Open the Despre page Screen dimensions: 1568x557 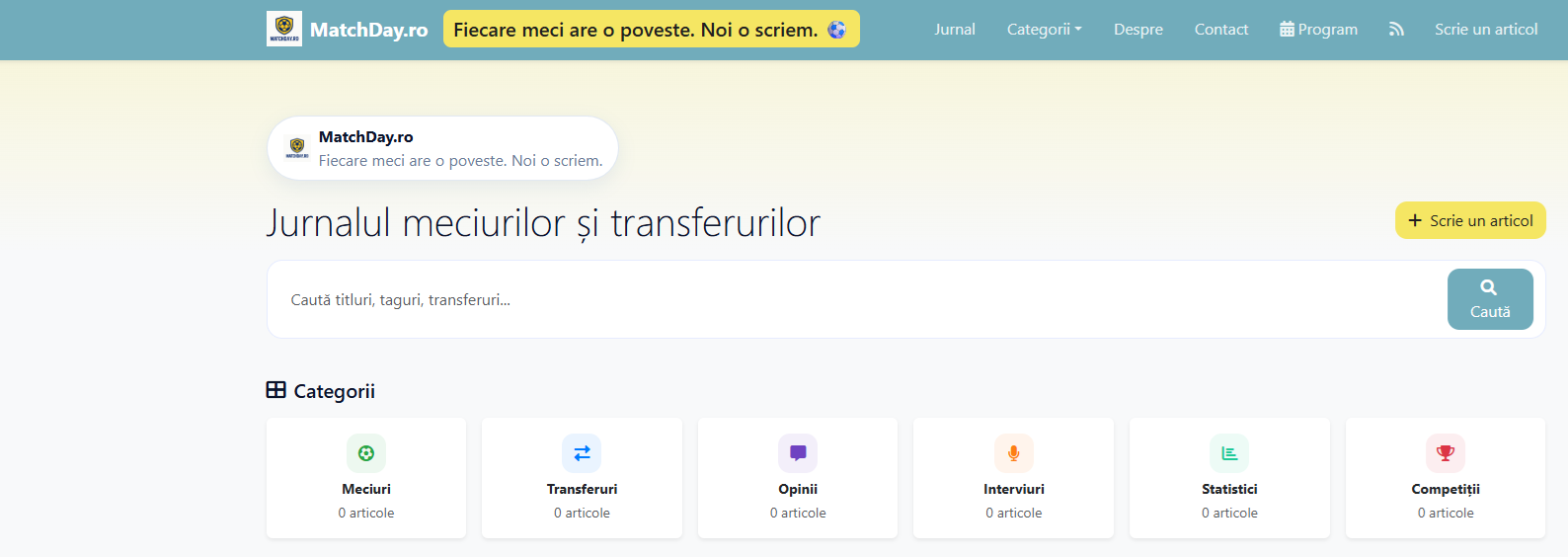[x=1137, y=30]
